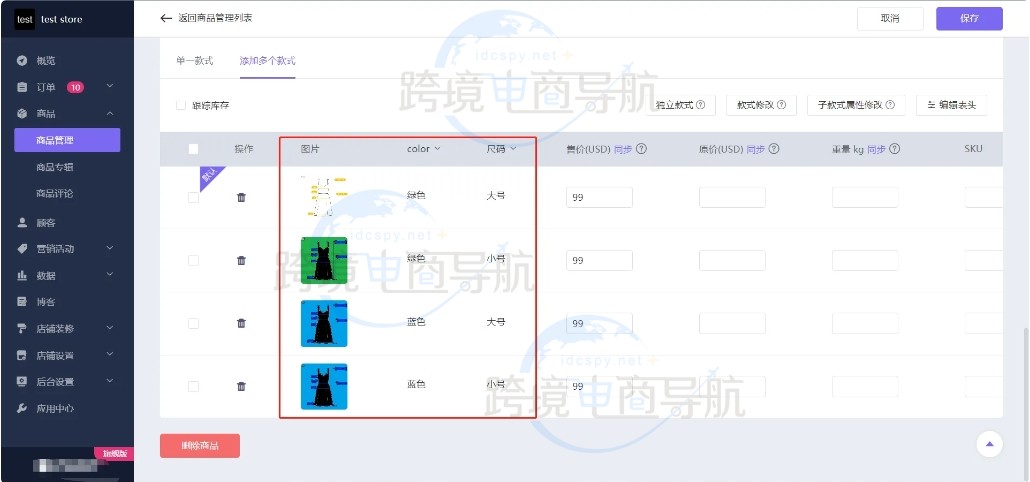Image resolution: width=1030 pixels, height=482 pixels.
Task: Select the 添加多个款式 tab
Action: tap(267, 61)
